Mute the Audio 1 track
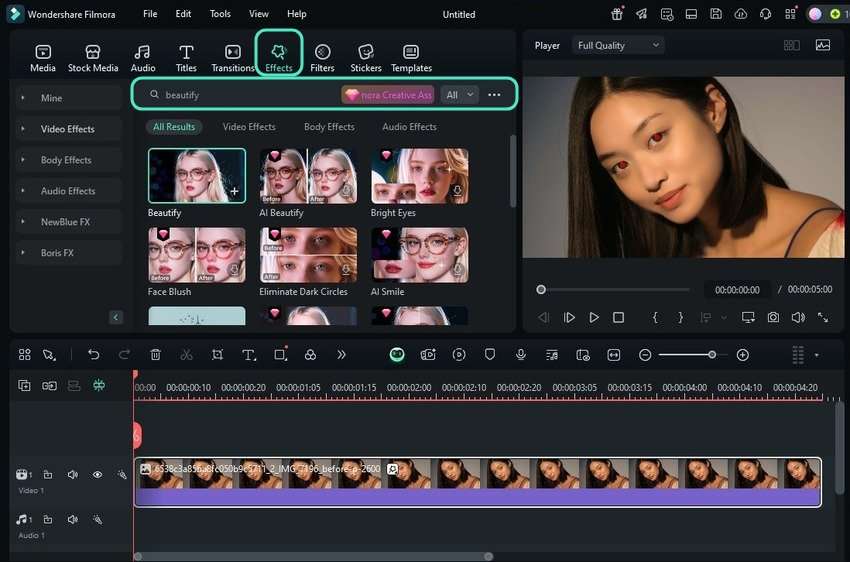Viewport: 850px width, 562px height. 73,520
